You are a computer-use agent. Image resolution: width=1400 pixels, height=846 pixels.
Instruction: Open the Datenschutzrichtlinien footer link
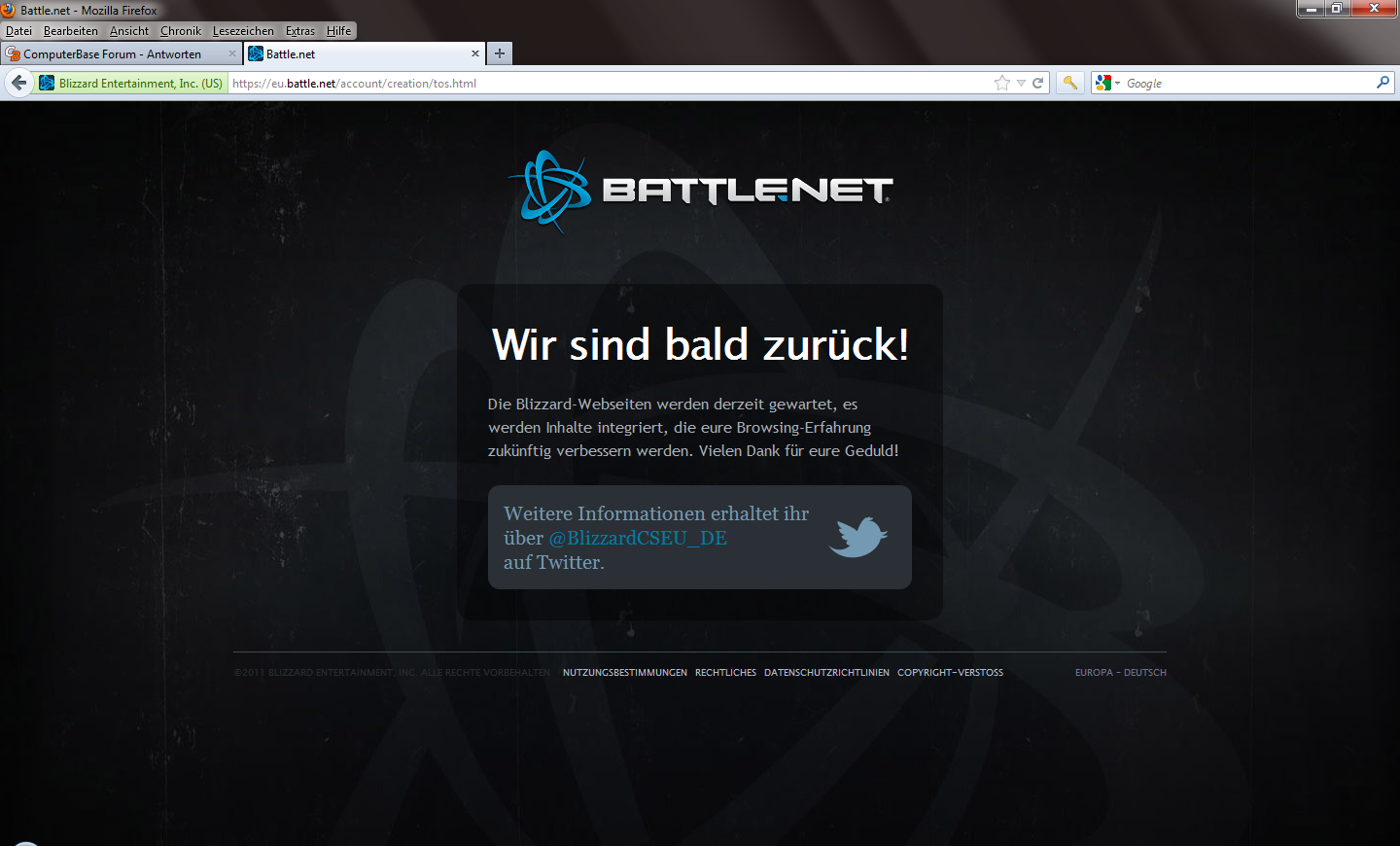(x=826, y=672)
